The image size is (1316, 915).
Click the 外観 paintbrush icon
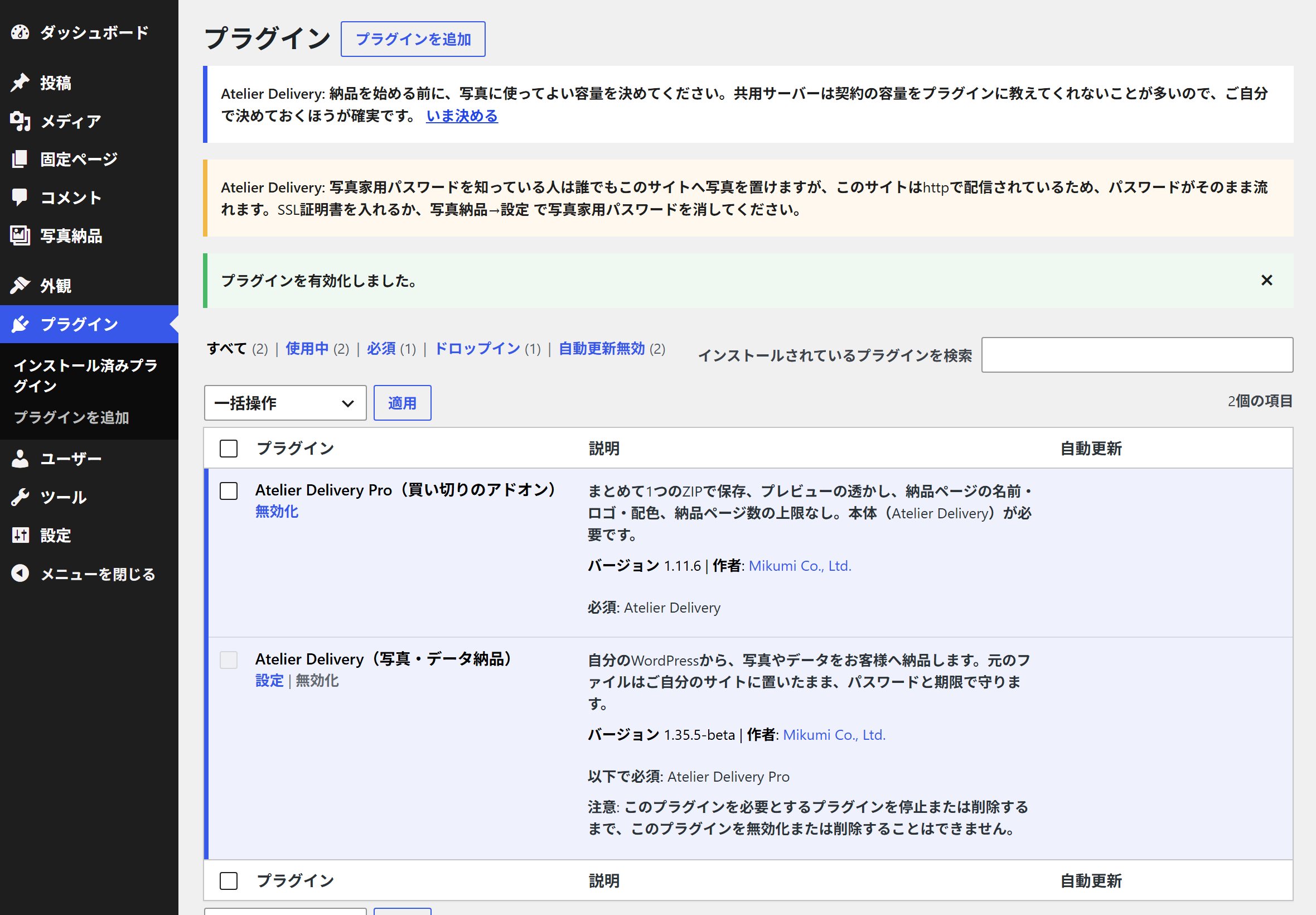pos(20,286)
